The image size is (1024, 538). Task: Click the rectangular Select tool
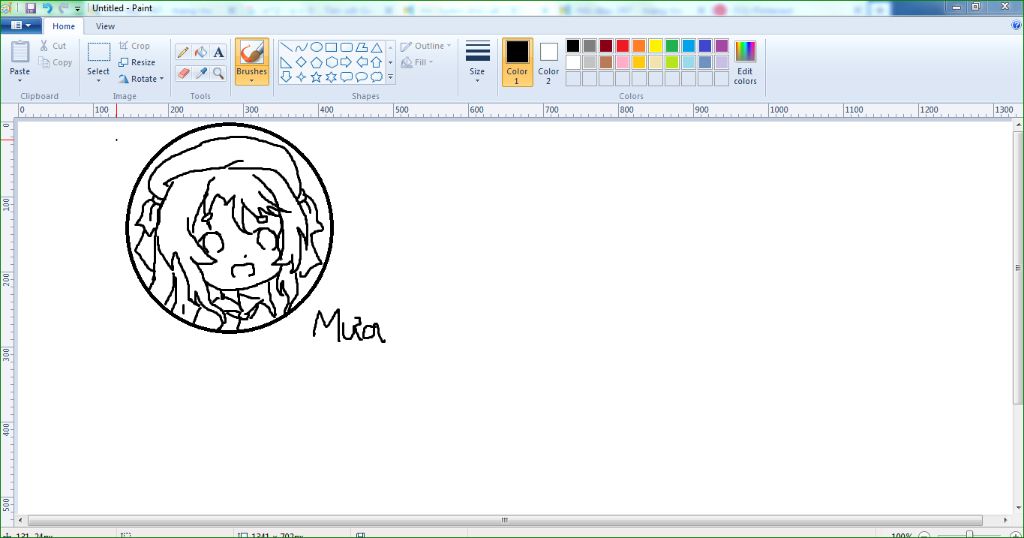pyautogui.click(x=99, y=53)
